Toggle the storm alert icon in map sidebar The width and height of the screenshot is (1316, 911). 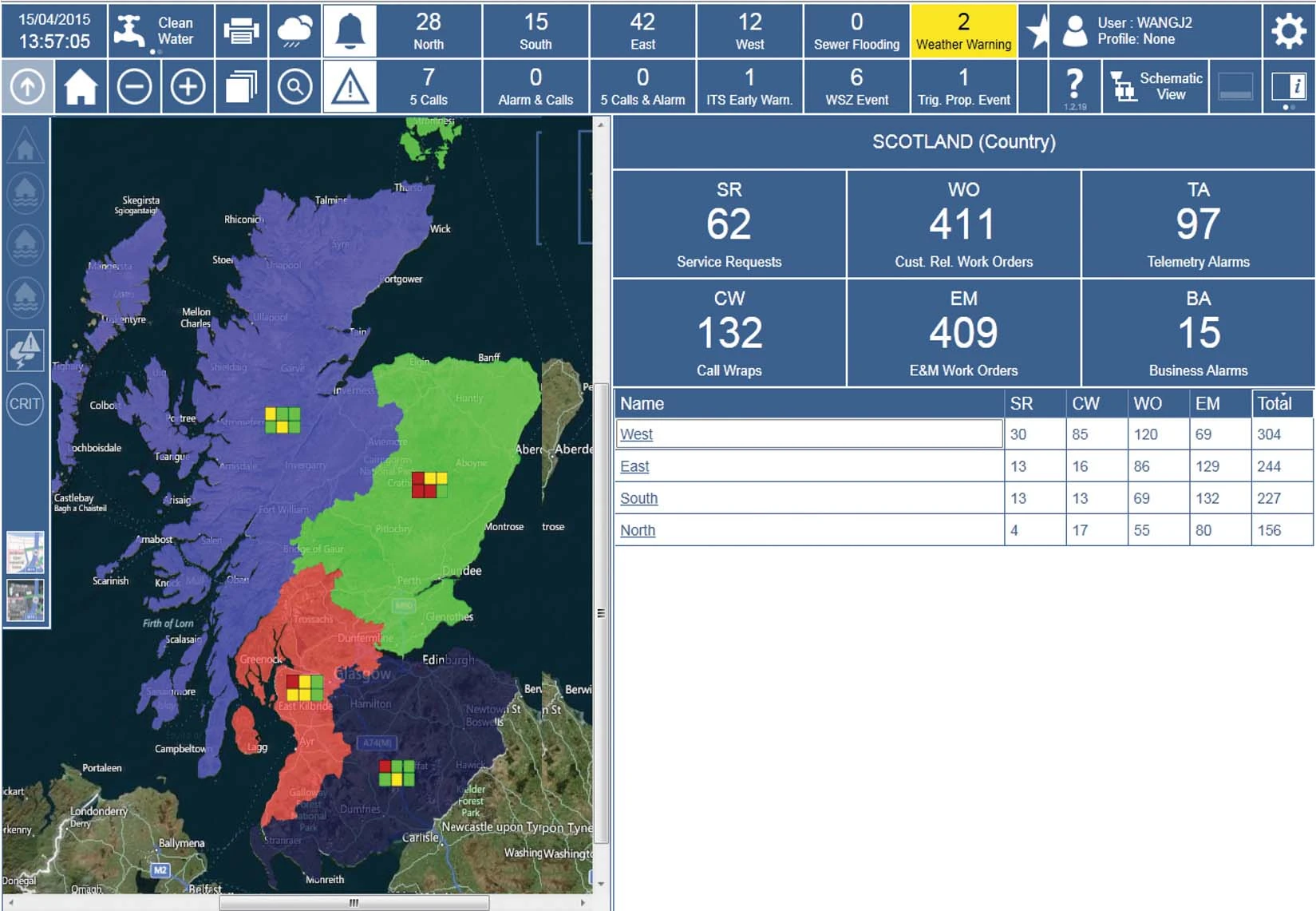(25, 351)
